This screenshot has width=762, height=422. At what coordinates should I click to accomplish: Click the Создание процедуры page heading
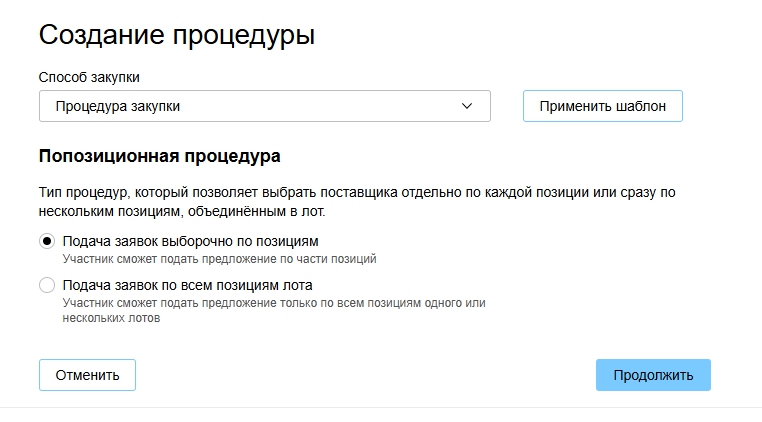coord(177,36)
